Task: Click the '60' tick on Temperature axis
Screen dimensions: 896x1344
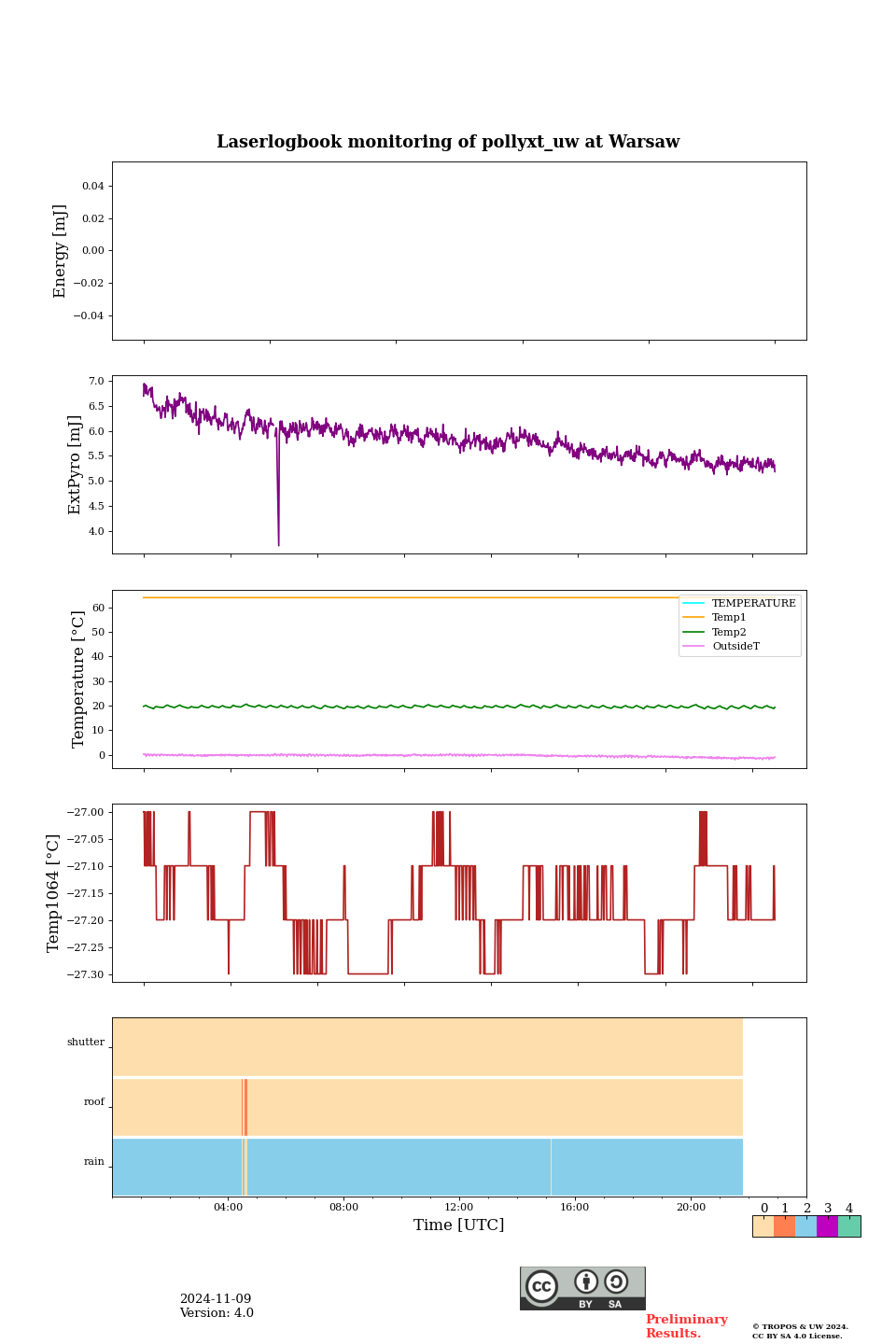Action: (99, 609)
